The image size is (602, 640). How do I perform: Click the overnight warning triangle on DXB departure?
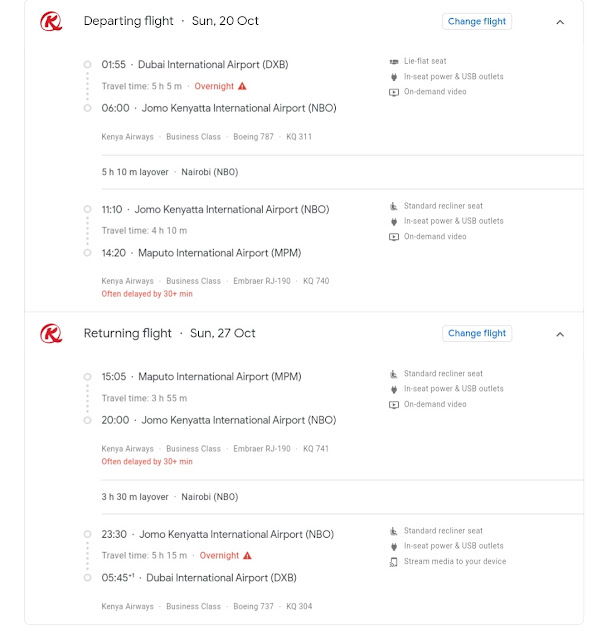242,86
